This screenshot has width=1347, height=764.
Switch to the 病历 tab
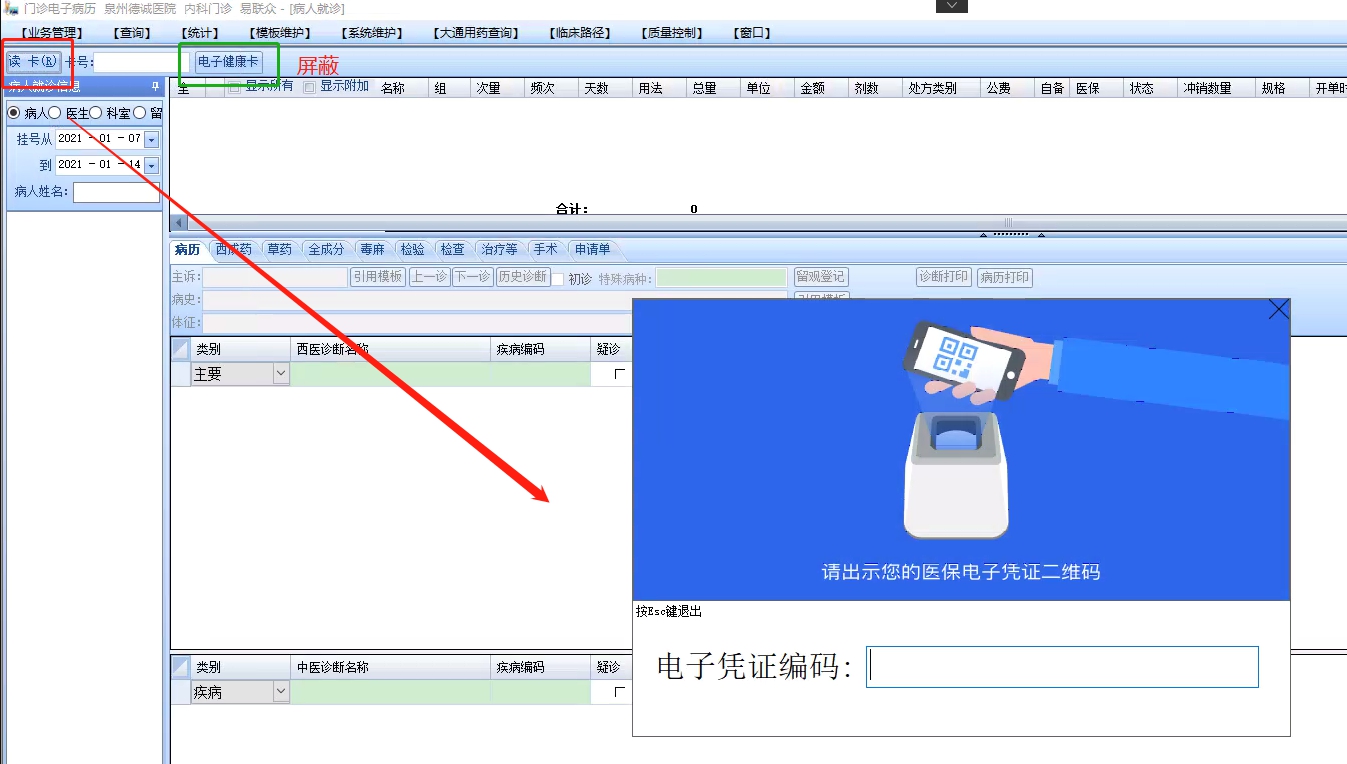tap(188, 249)
